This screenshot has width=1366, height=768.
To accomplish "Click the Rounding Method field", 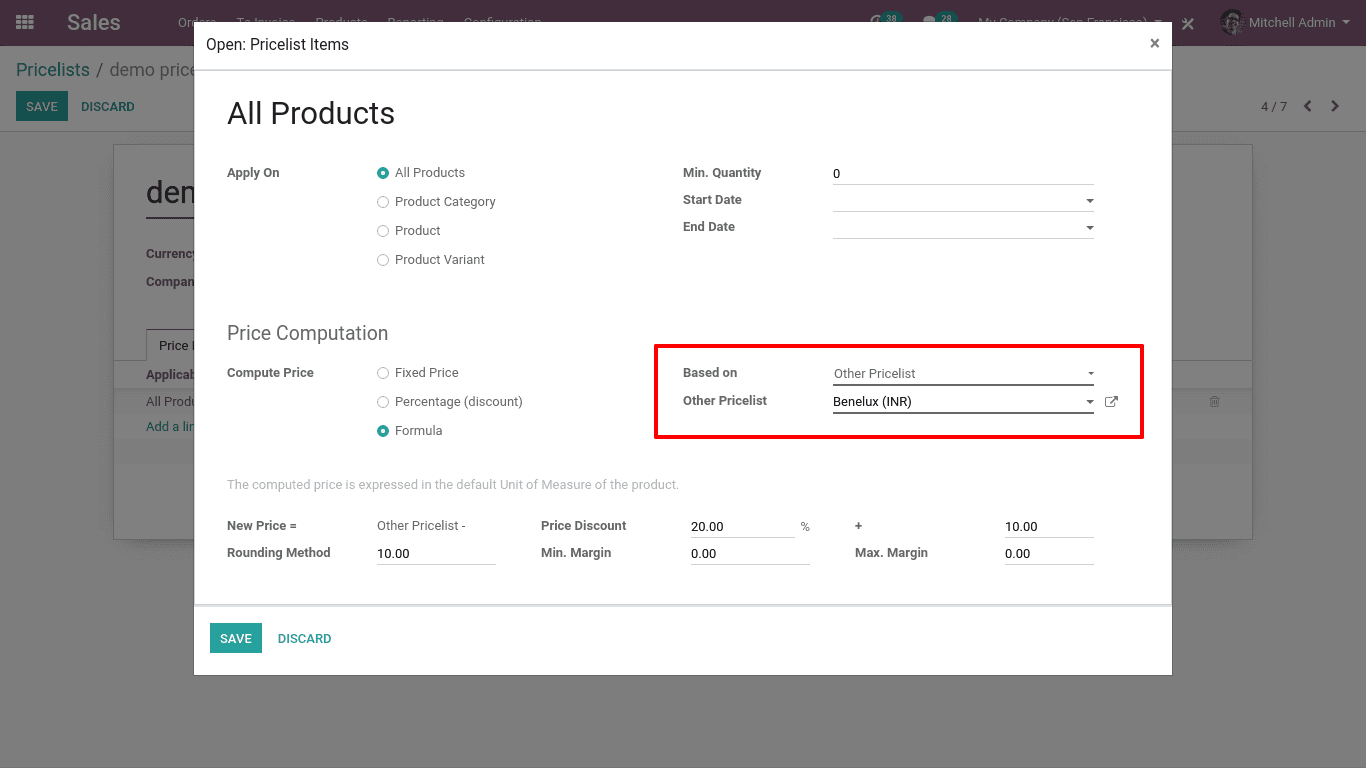I will click(x=436, y=553).
